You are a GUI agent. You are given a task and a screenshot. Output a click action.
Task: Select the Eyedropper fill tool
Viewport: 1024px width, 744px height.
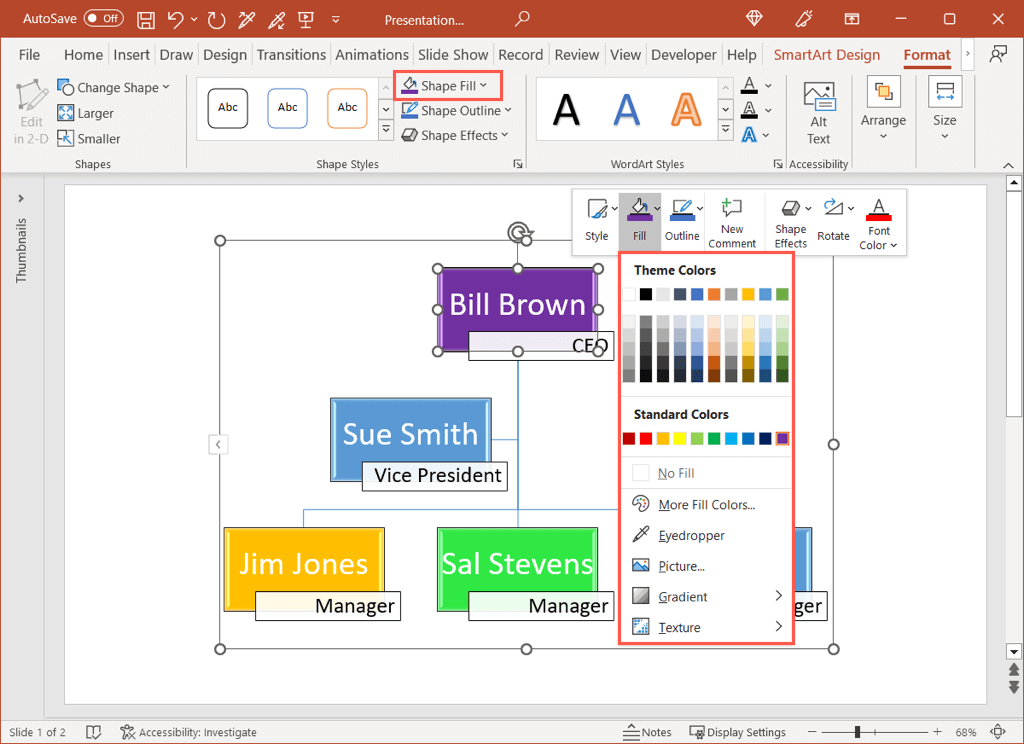[x=691, y=536]
